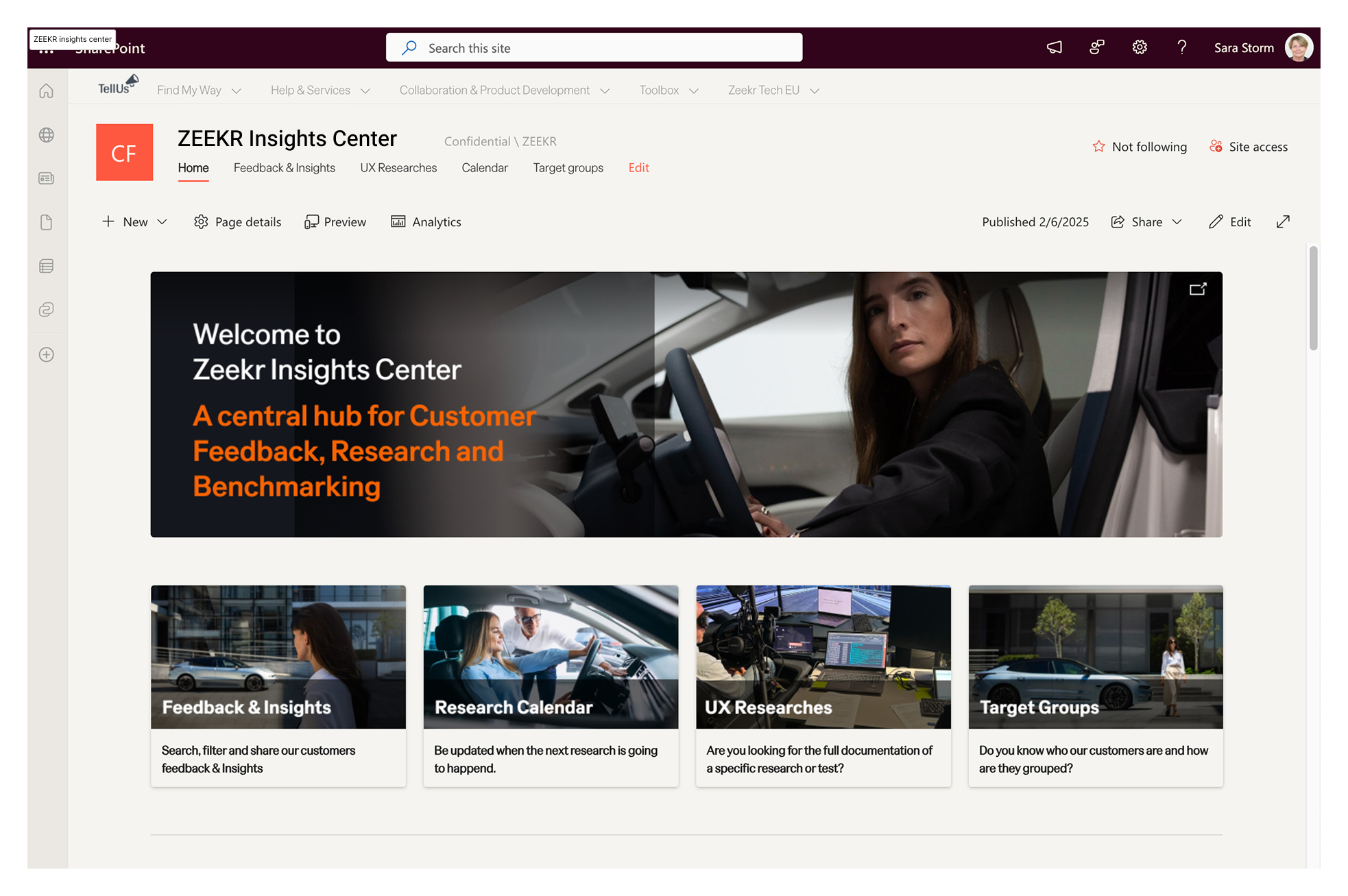This screenshot has height=896, width=1348.
Task: Click Sara Storm user name
Action: pyautogui.click(x=1244, y=48)
